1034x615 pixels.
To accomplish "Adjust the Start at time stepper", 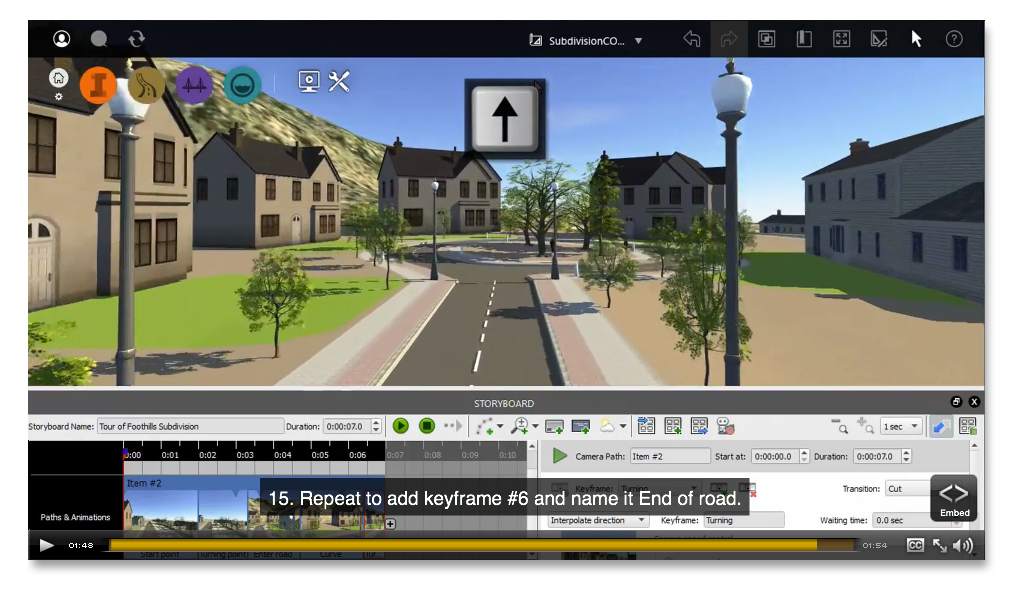I will 803,456.
